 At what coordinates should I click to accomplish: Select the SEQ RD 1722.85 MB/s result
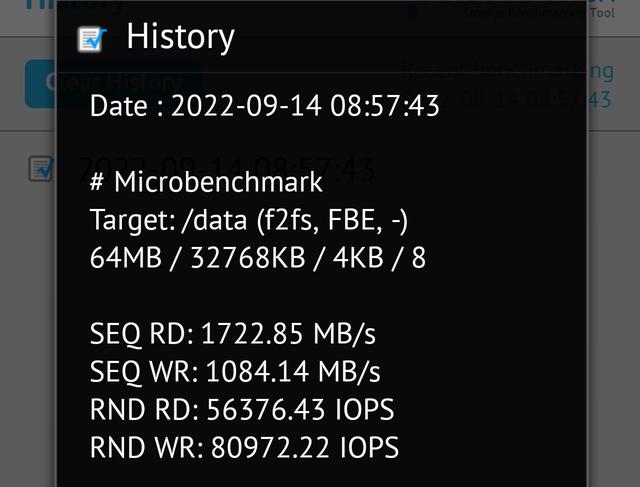235,334
